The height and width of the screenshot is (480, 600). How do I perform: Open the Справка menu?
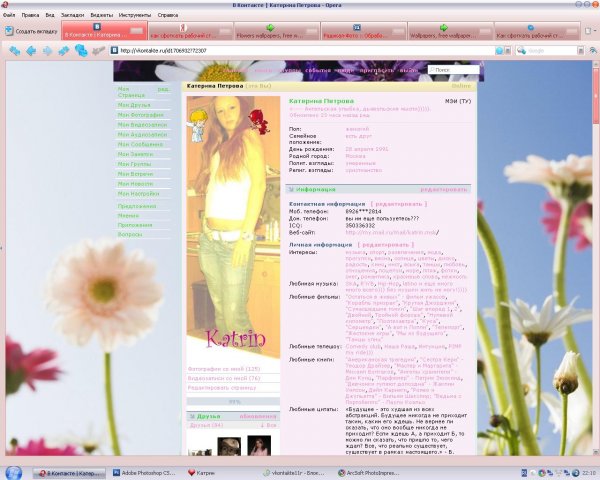click(x=168, y=15)
